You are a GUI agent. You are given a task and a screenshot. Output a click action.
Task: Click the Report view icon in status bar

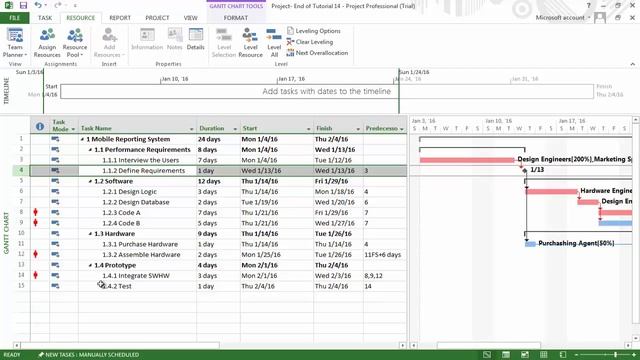[562, 355]
